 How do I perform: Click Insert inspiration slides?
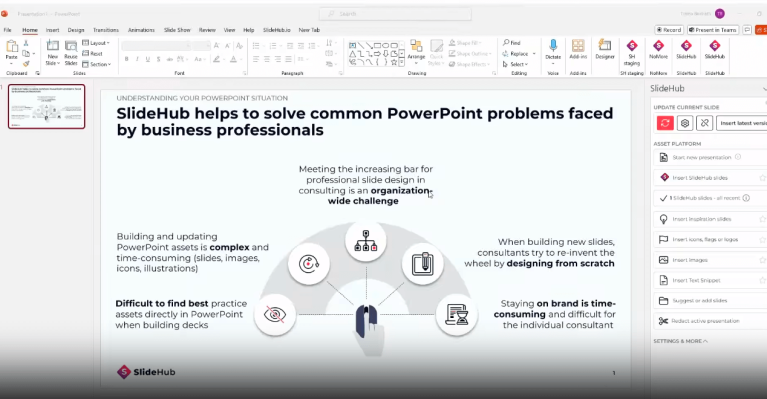(710, 219)
